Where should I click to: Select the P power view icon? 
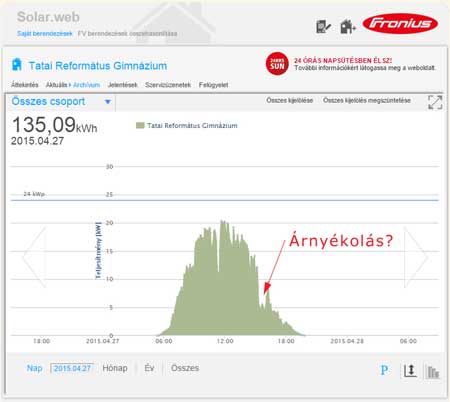[384, 370]
